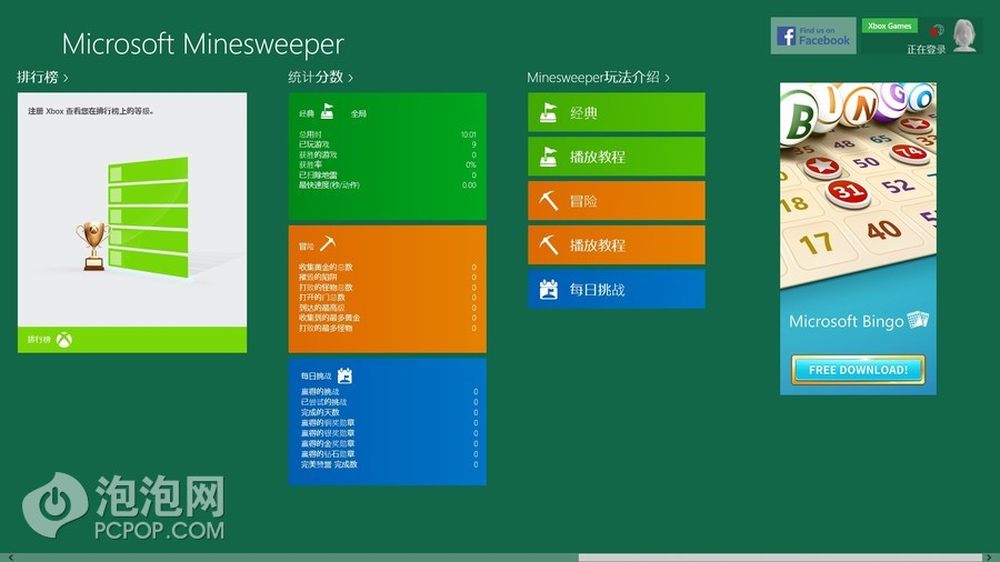Click the golden trophy icon

point(93,246)
